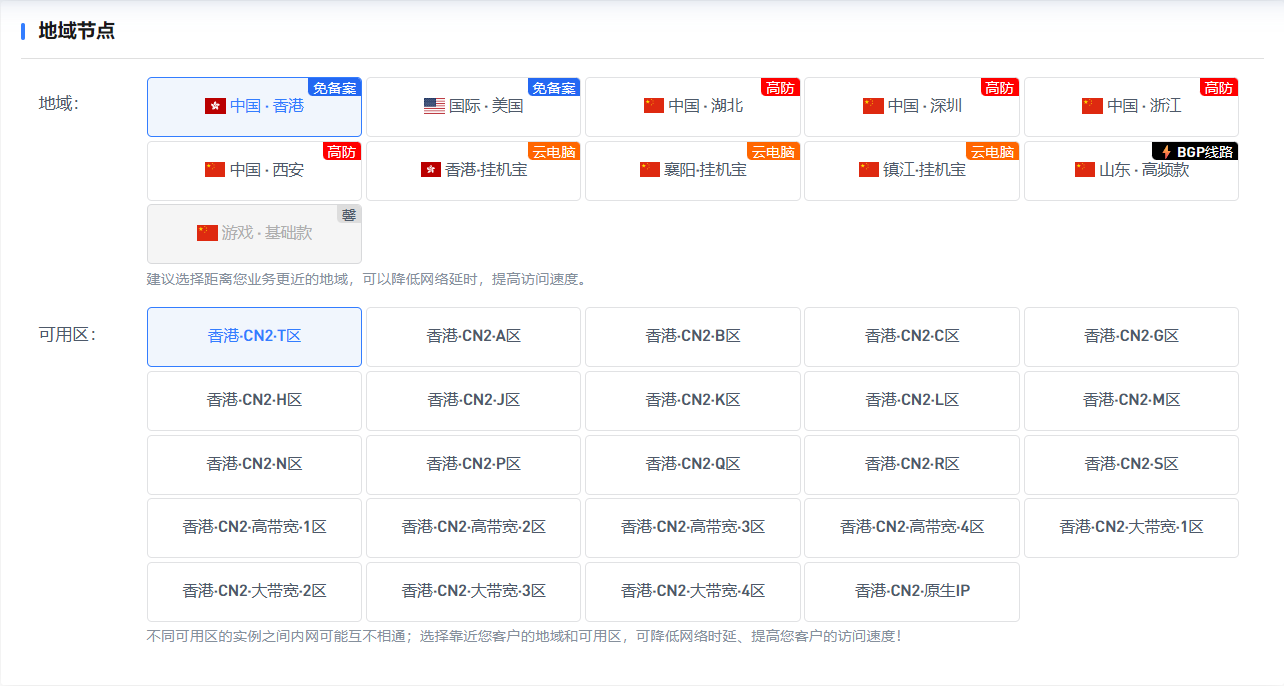Switch to zone 香港·CN2·R区
Screen dimensions: 1284x686
click(912, 465)
